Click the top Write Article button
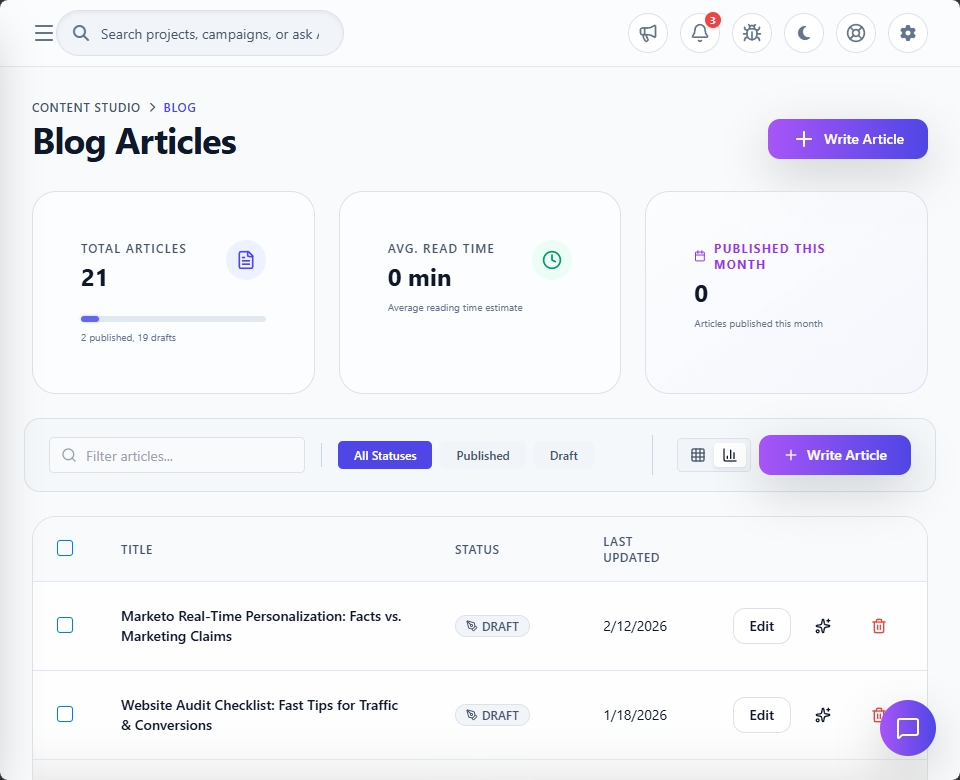Viewport: 960px width, 780px height. 848,139
